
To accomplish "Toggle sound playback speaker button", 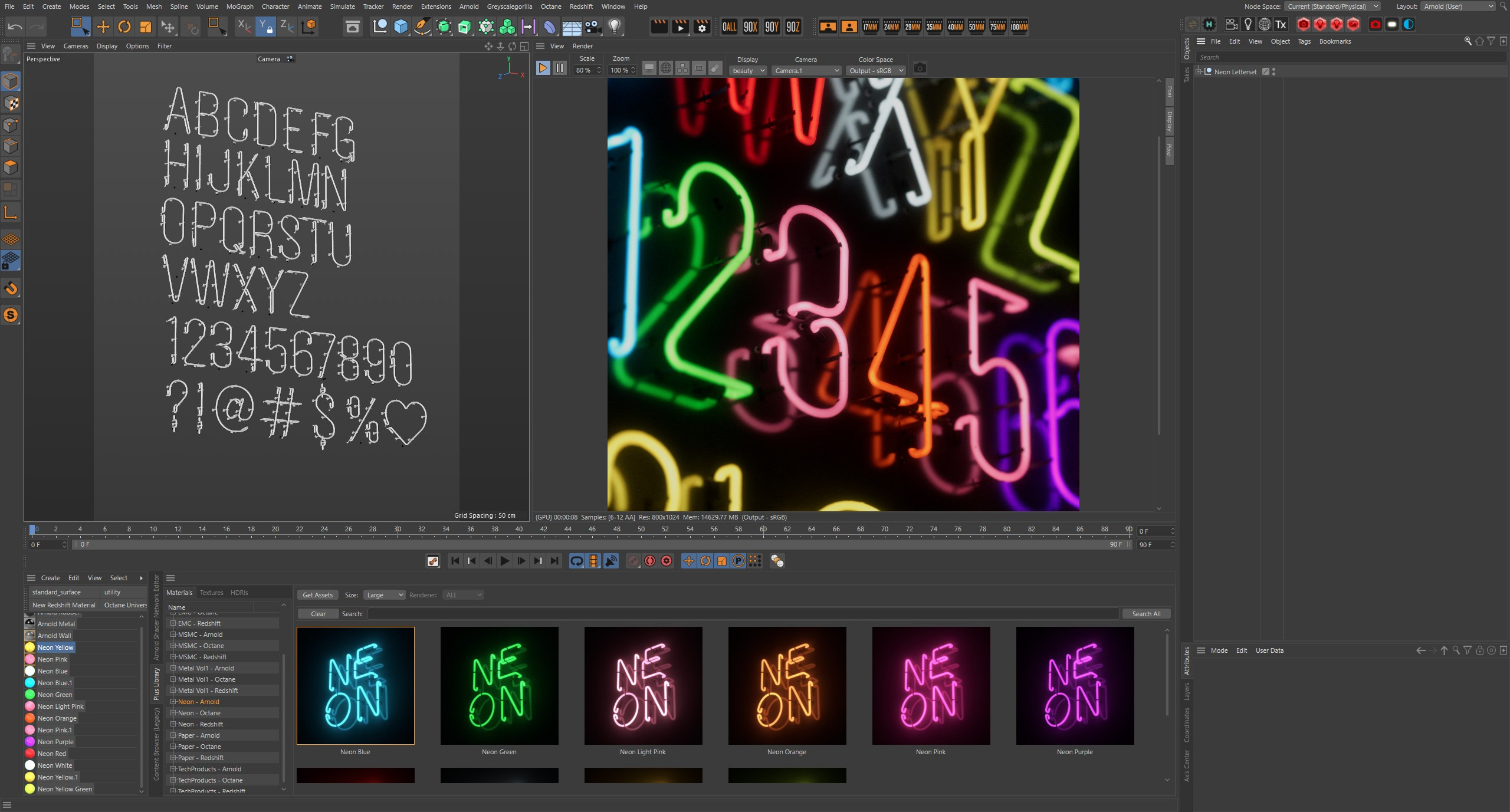I will pyautogui.click(x=611, y=561).
